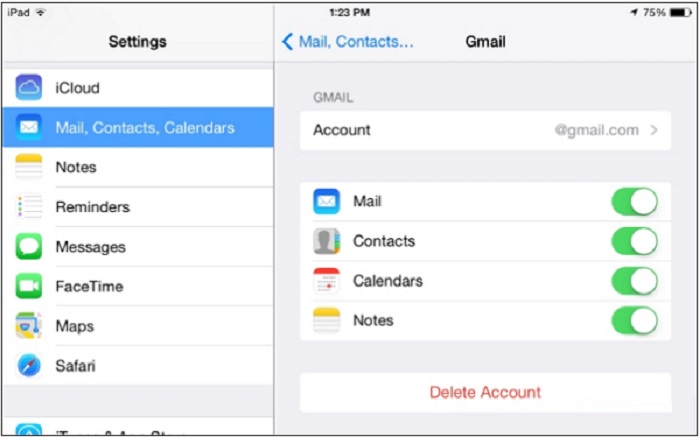Tap the Mail icon in Gmail panel
The image size is (700, 437).
click(x=326, y=201)
